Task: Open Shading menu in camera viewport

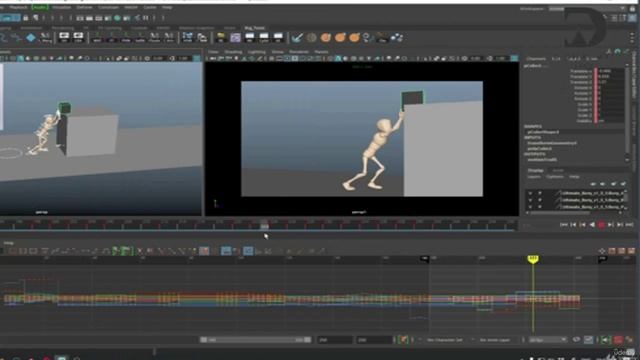Action: tap(233, 52)
